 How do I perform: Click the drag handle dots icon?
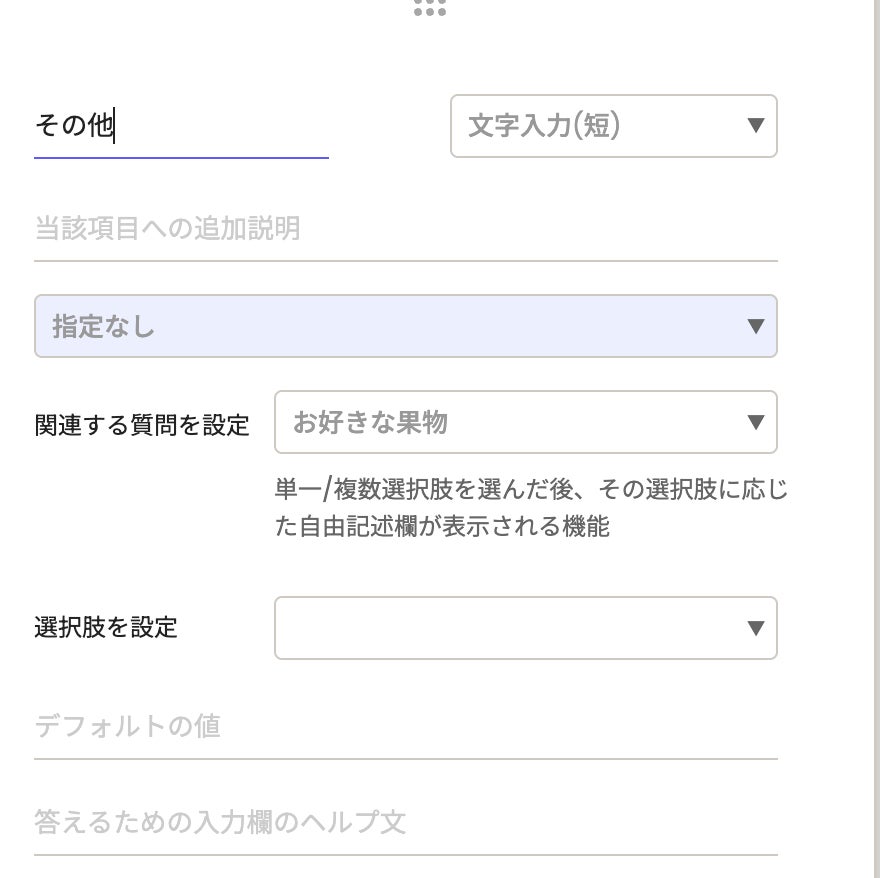click(x=429, y=8)
